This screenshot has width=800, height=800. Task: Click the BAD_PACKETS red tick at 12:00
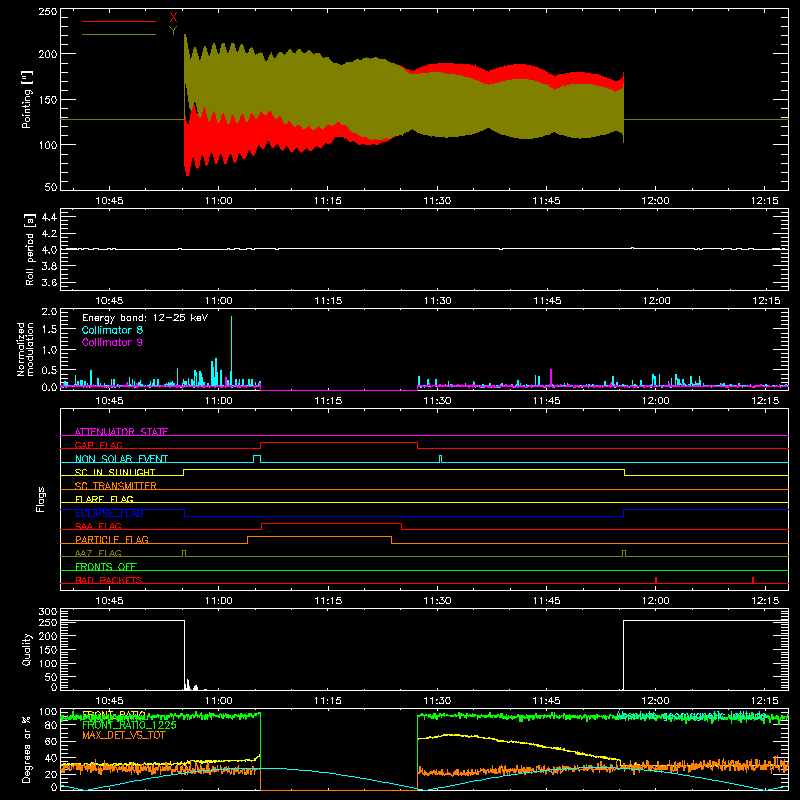click(x=656, y=580)
